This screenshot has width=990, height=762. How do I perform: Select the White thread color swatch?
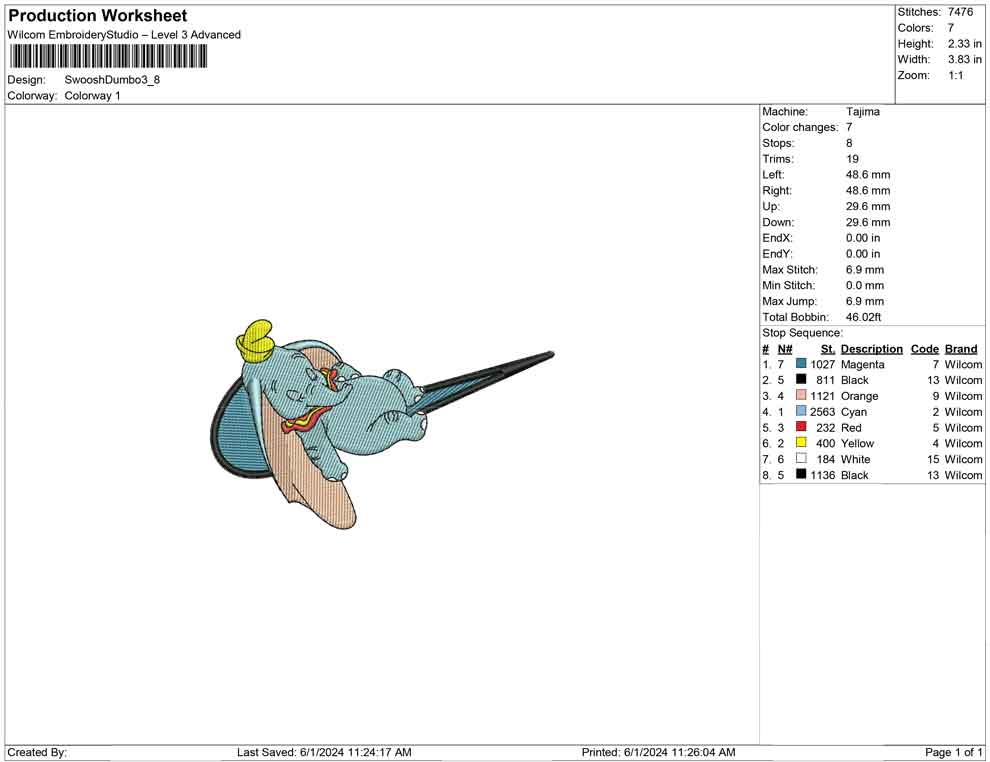[x=801, y=458]
